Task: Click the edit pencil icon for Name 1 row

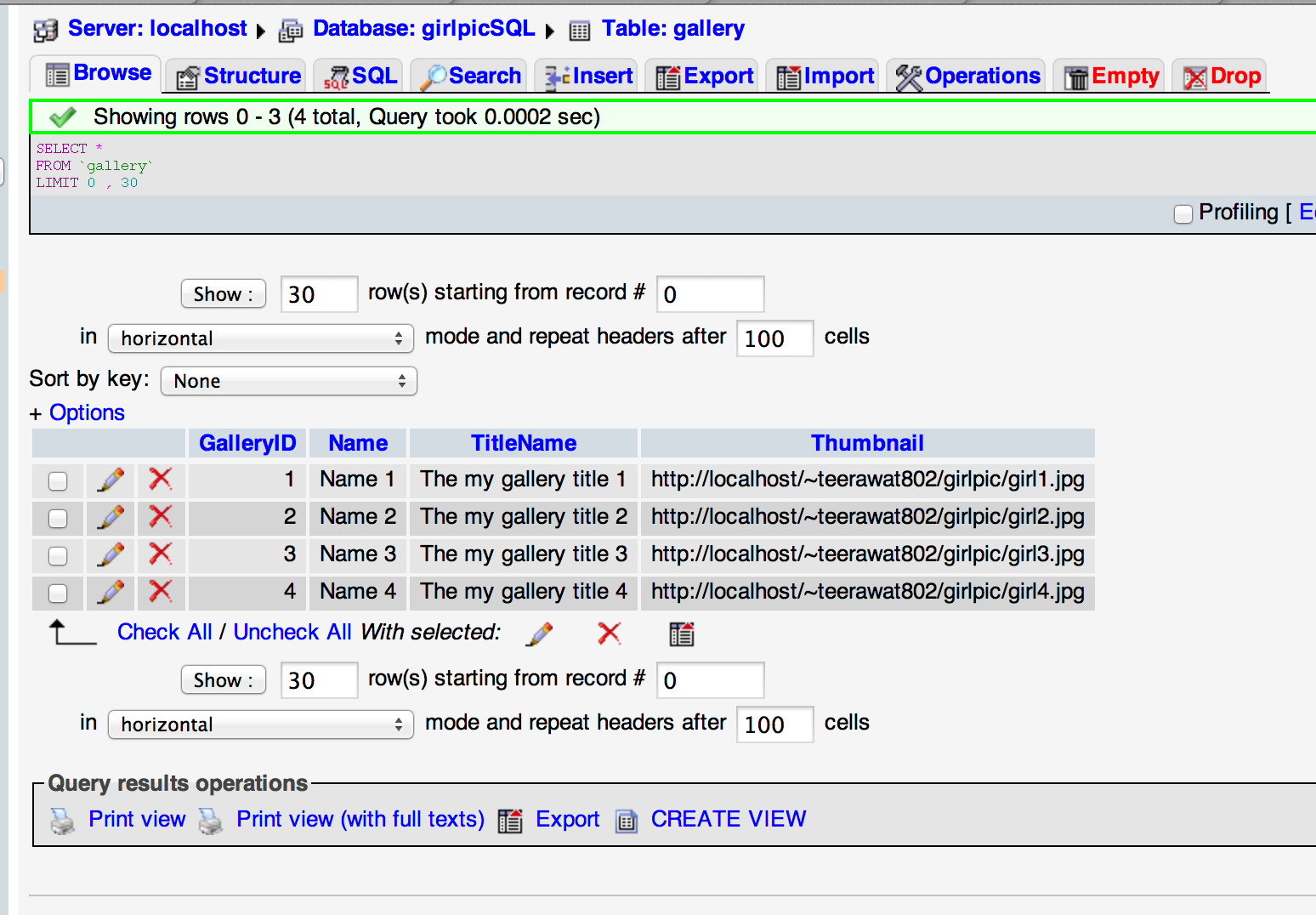Action: coord(111,480)
